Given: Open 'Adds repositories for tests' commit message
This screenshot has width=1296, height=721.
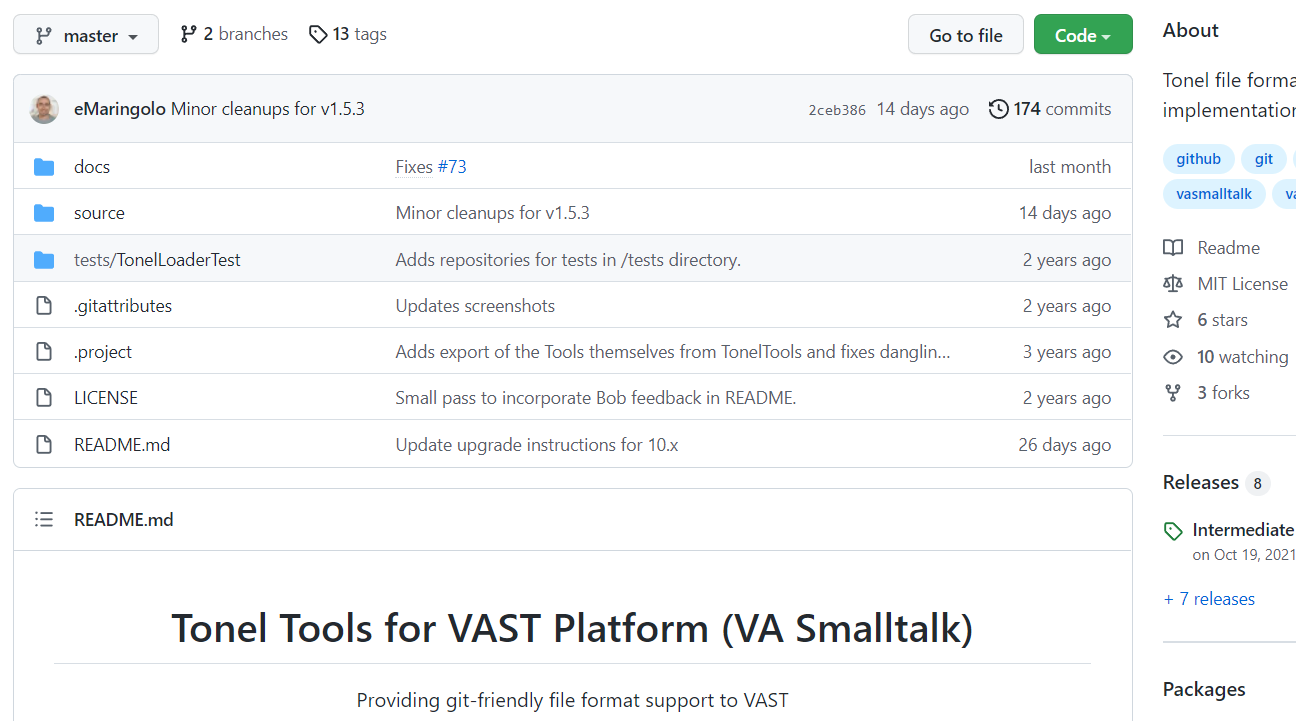Looking at the screenshot, I should click(x=568, y=260).
